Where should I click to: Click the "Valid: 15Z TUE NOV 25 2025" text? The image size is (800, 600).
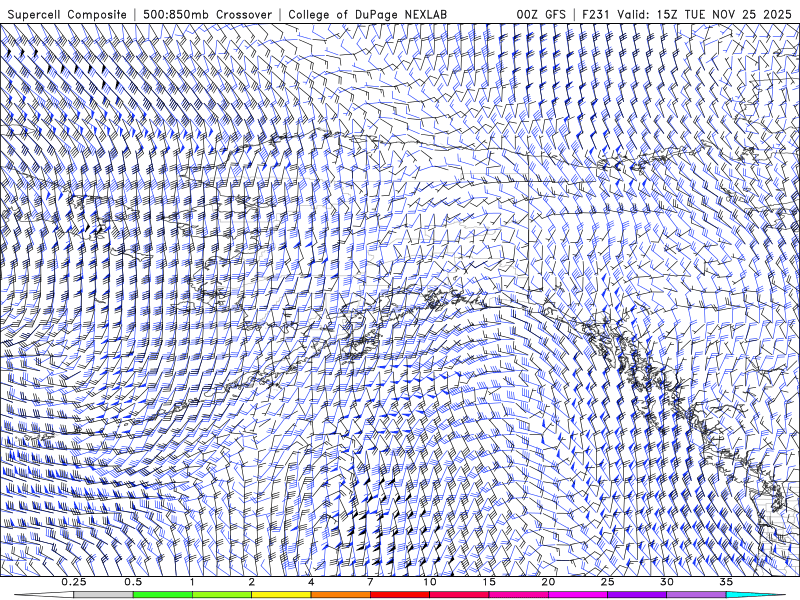tap(705, 14)
